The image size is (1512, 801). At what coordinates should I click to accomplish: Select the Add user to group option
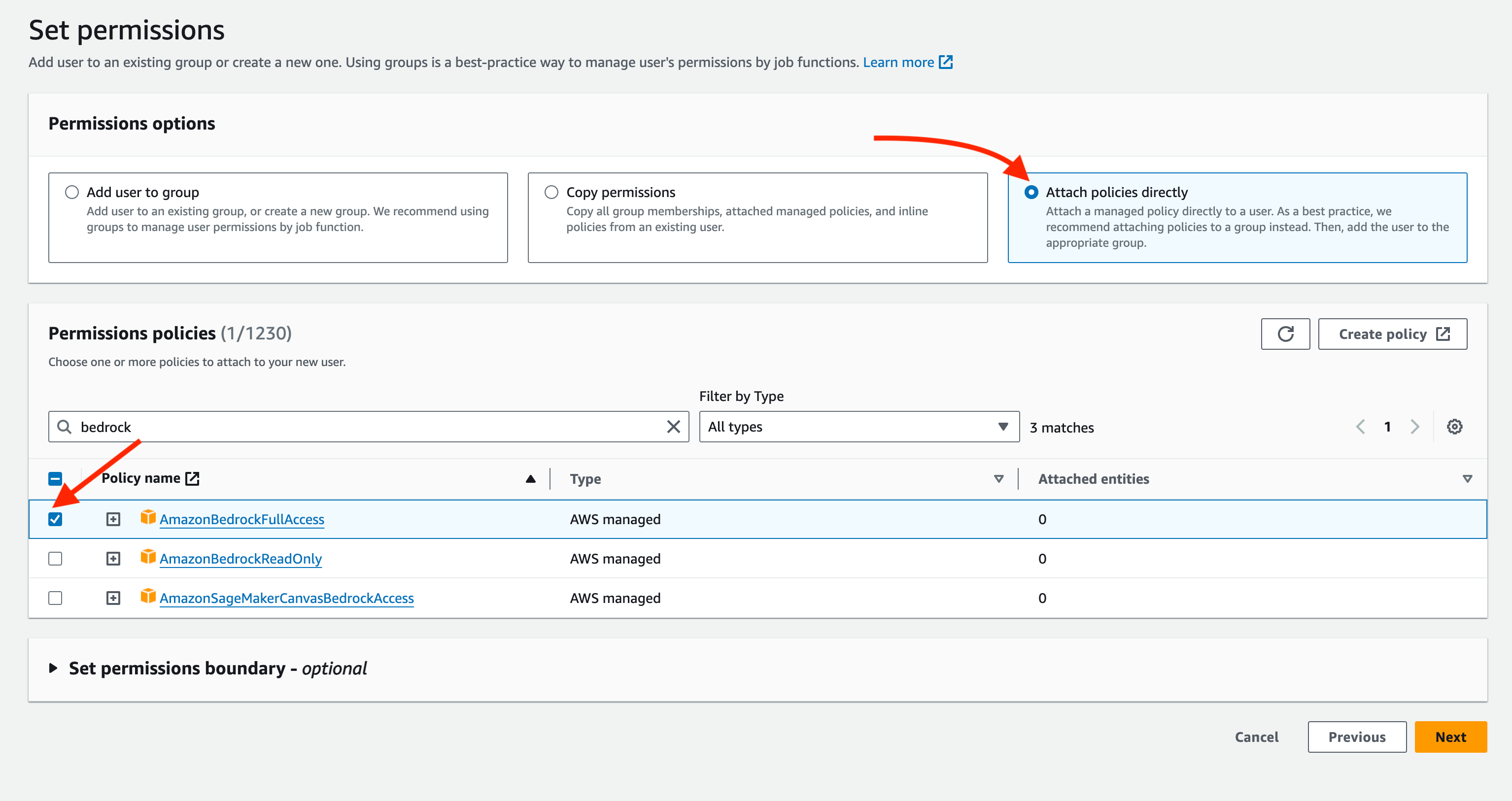[x=72, y=193]
